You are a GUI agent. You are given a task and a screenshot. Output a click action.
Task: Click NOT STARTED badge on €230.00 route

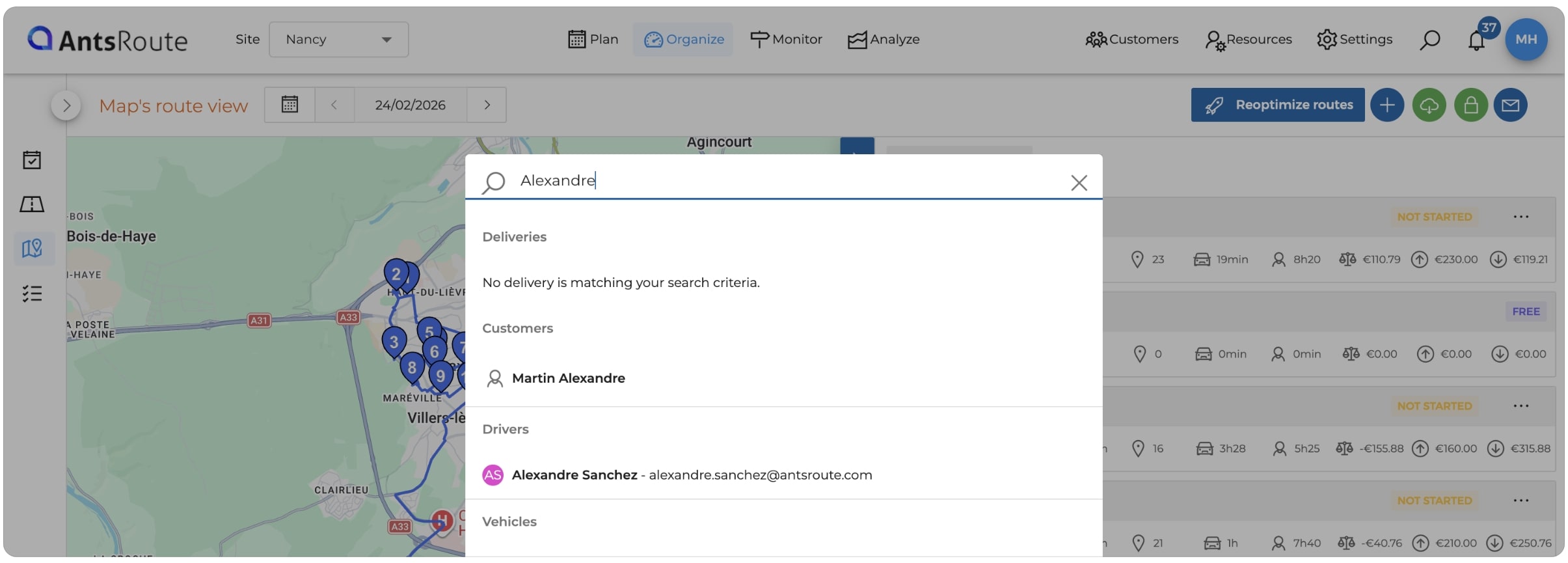(1434, 217)
